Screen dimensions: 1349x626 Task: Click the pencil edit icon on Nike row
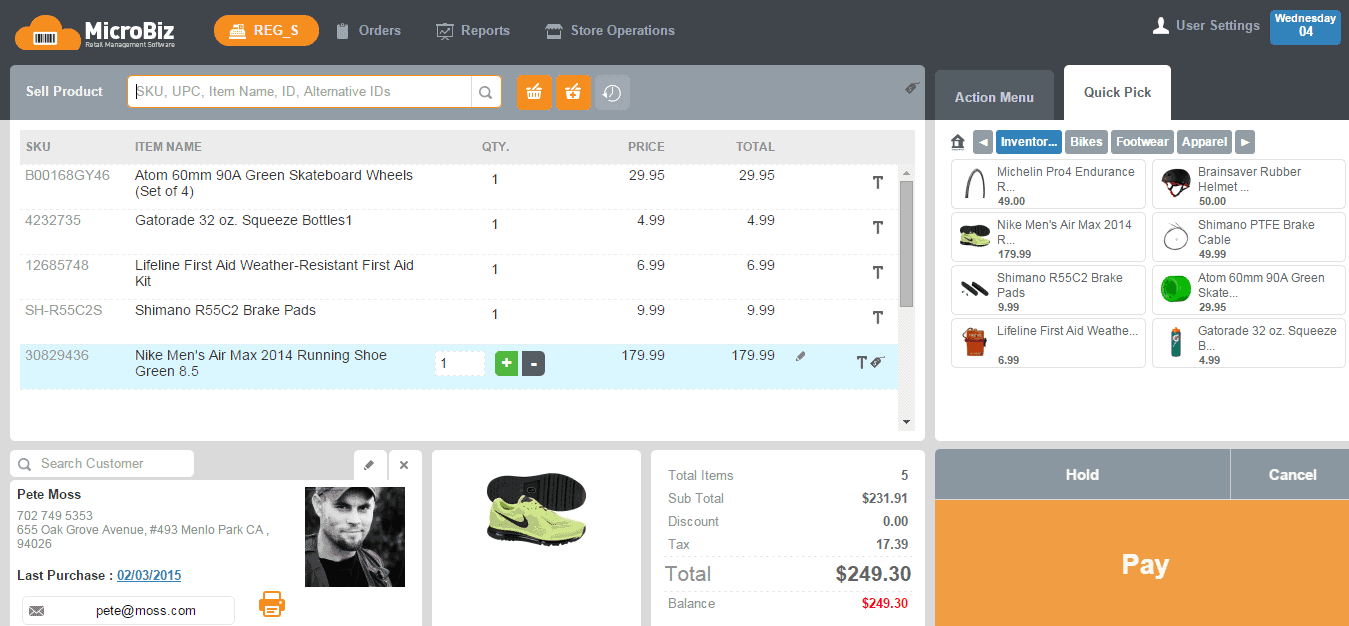(800, 356)
